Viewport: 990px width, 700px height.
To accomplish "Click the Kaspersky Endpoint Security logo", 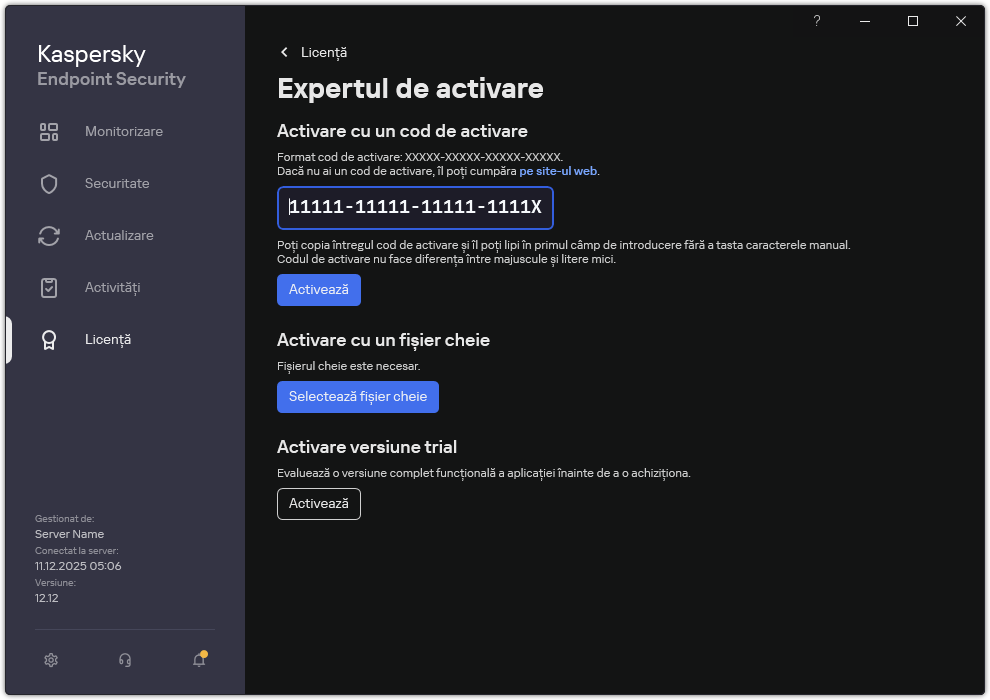I will (110, 64).
